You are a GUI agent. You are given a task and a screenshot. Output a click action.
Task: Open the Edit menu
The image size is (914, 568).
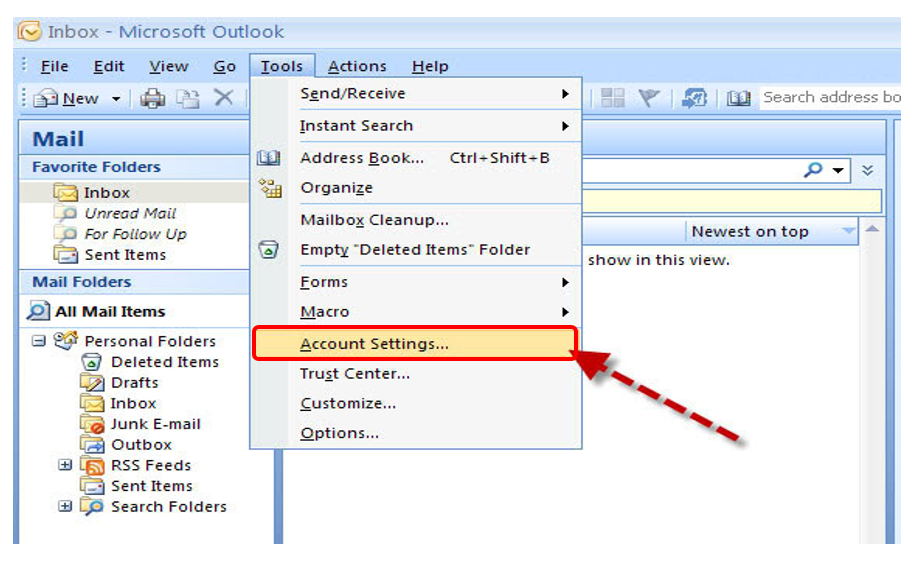[x=109, y=66]
